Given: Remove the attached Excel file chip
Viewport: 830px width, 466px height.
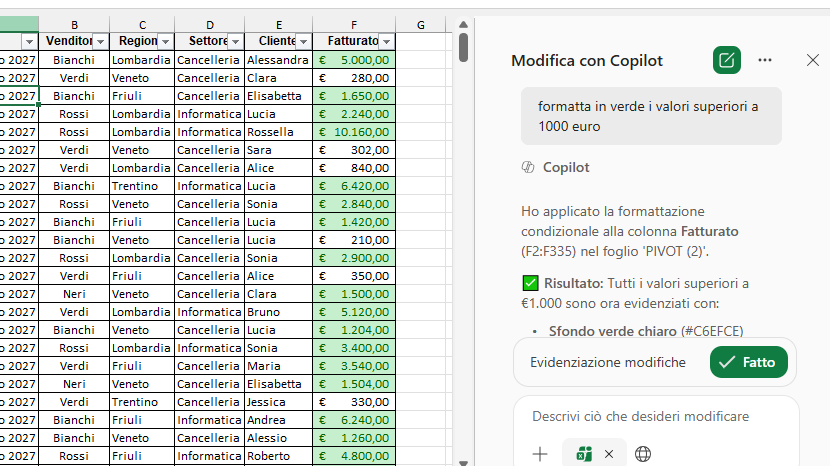Looking at the screenshot, I should click(608, 454).
